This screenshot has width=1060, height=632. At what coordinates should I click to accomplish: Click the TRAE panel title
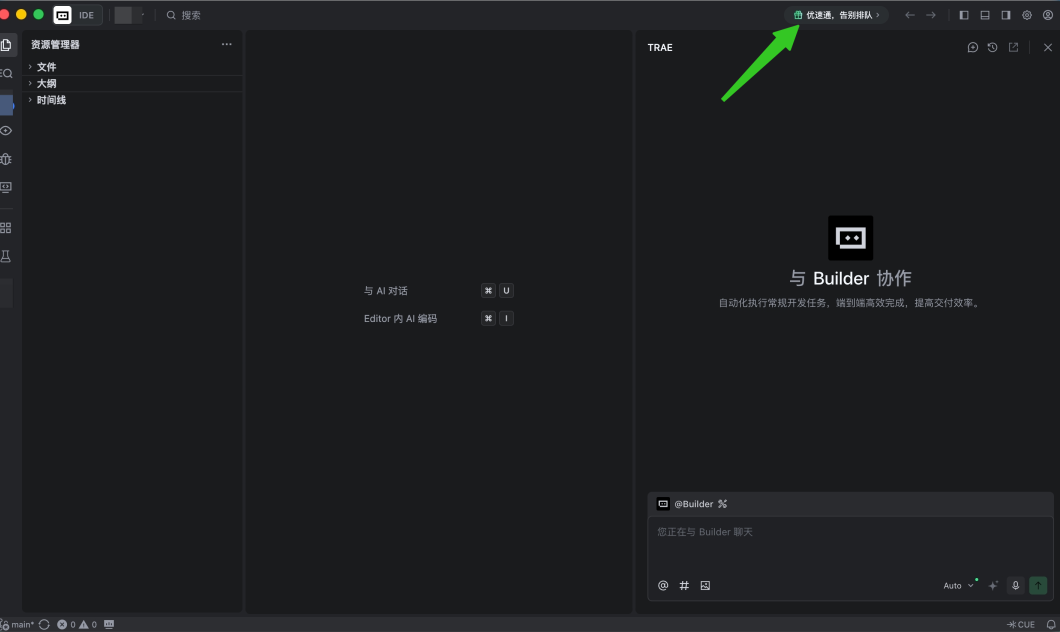point(660,47)
